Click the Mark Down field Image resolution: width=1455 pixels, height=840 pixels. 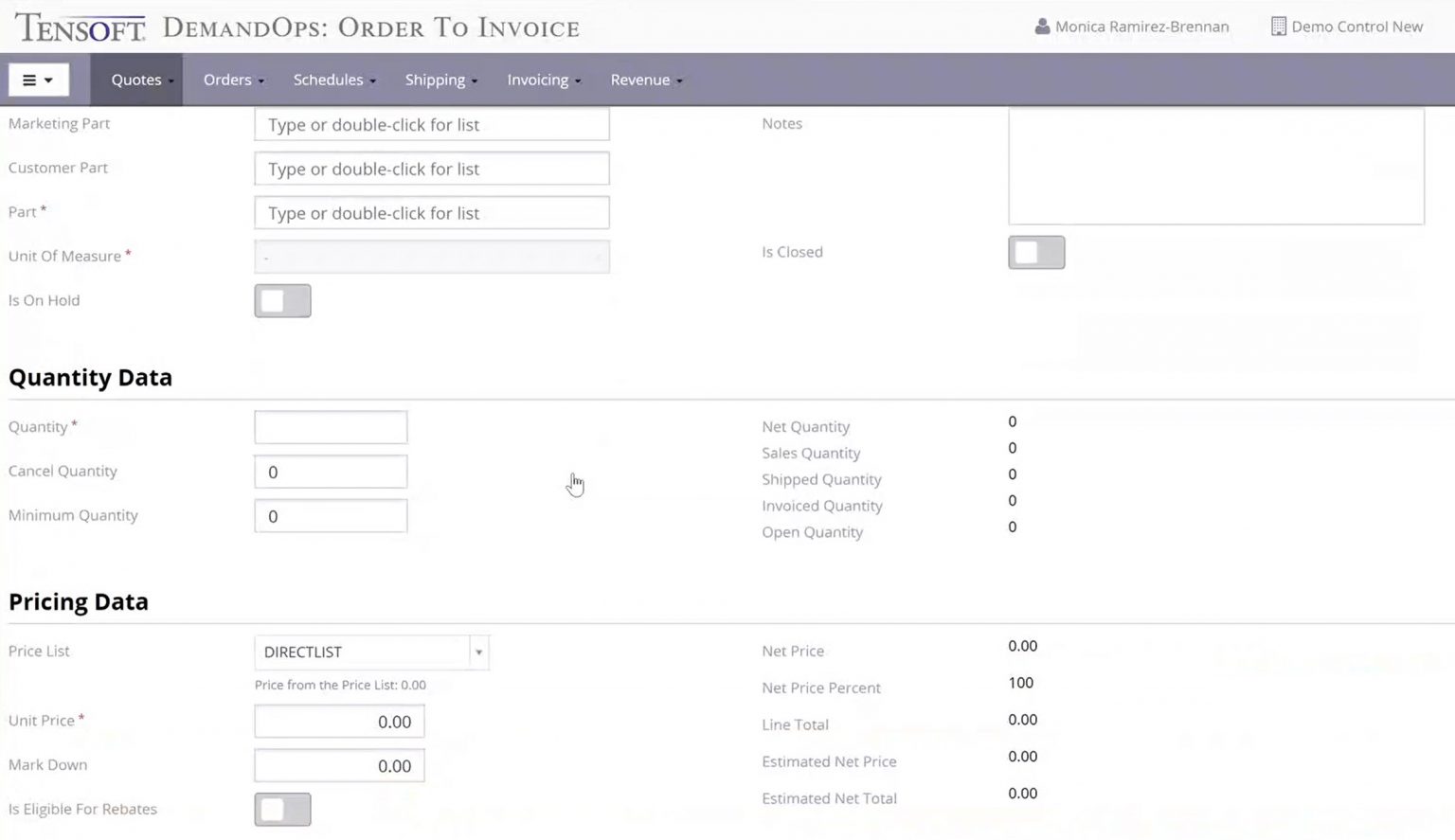pyautogui.click(x=339, y=765)
